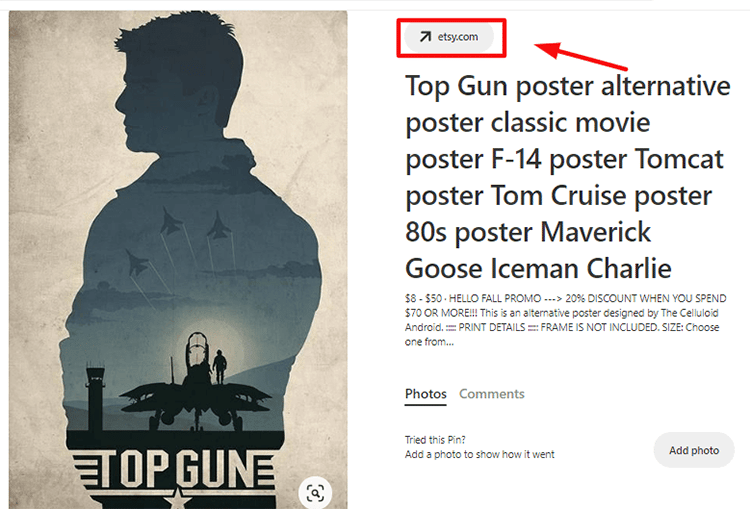Click the Add photo button

(694, 450)
